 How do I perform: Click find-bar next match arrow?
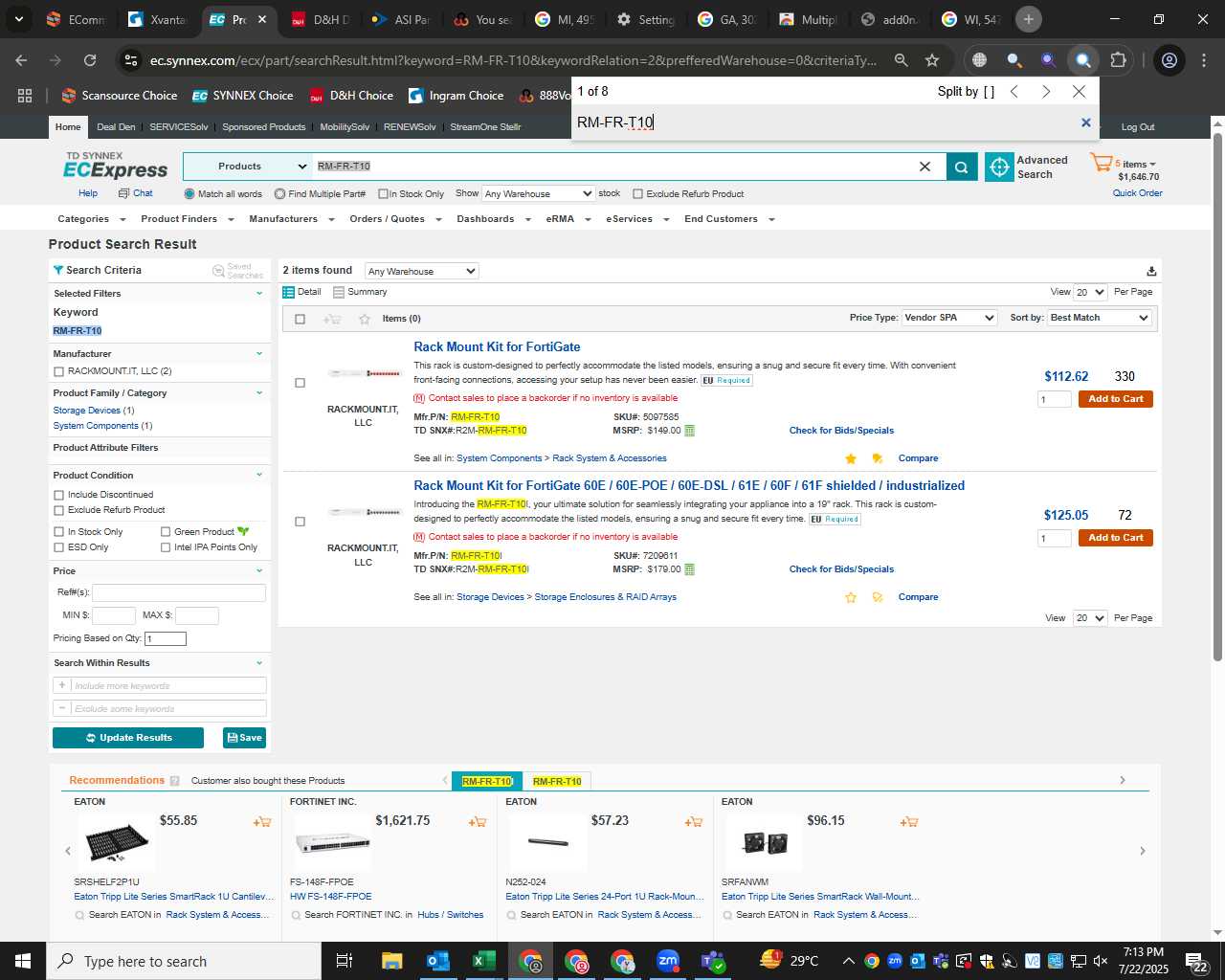1046,92
